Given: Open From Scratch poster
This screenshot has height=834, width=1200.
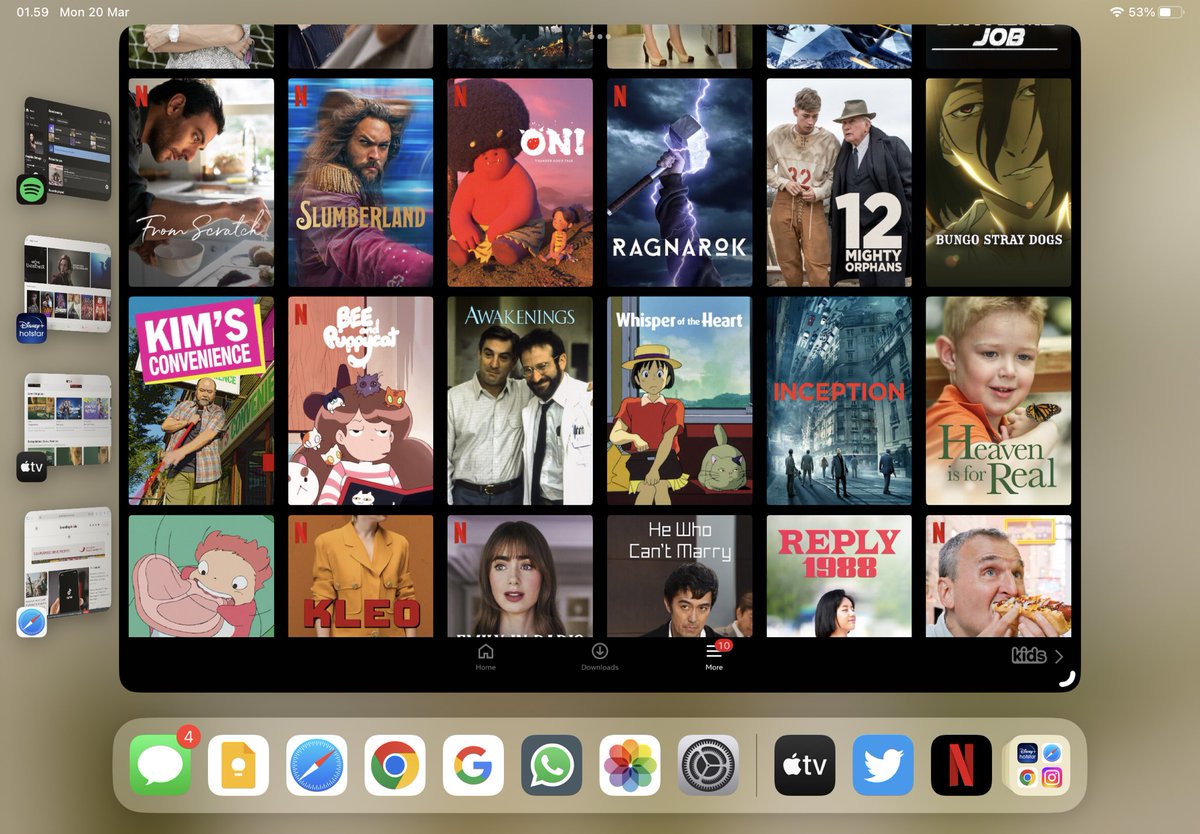Looking at the screenshot, I should tap(201, 183).
